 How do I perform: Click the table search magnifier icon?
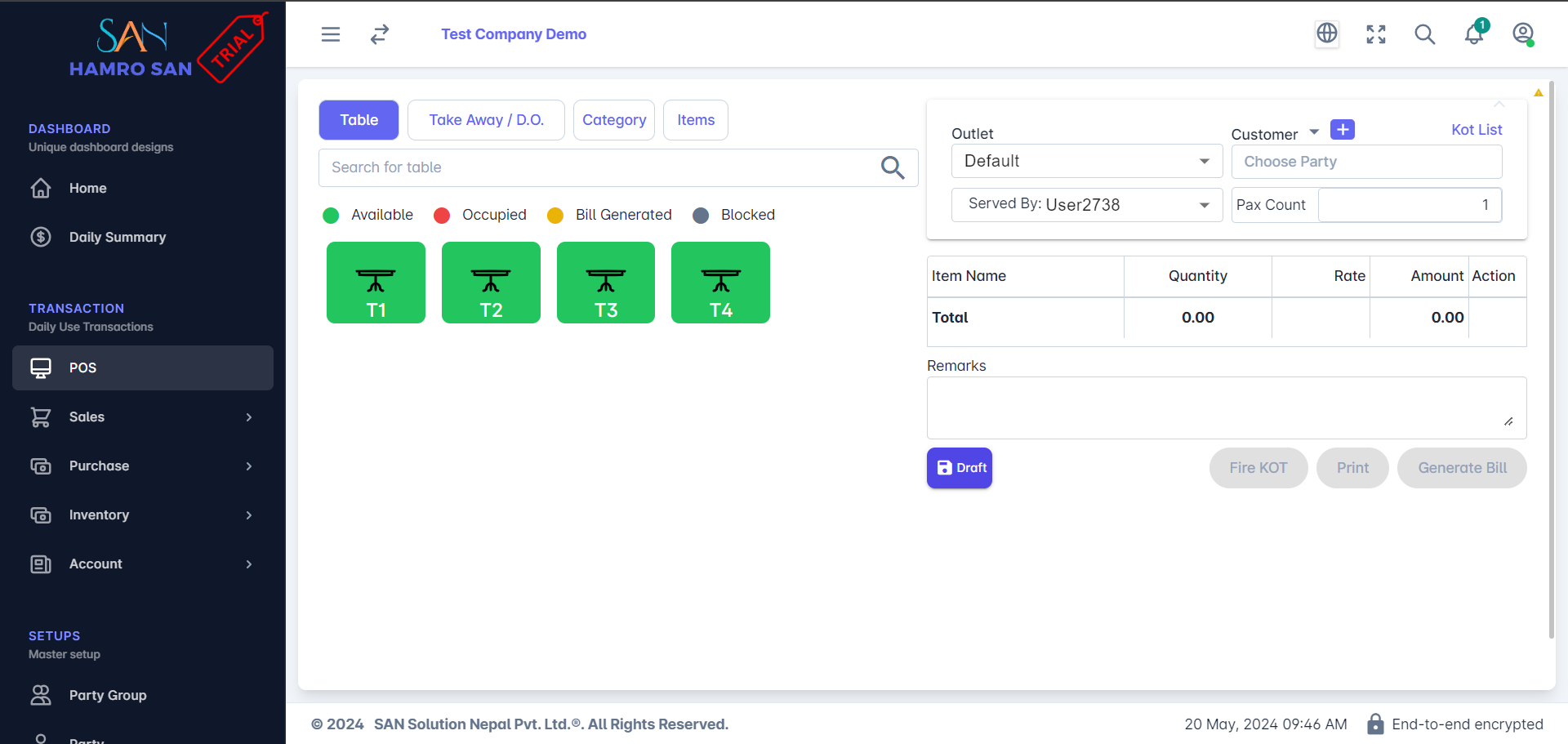[x=893, y=167]
